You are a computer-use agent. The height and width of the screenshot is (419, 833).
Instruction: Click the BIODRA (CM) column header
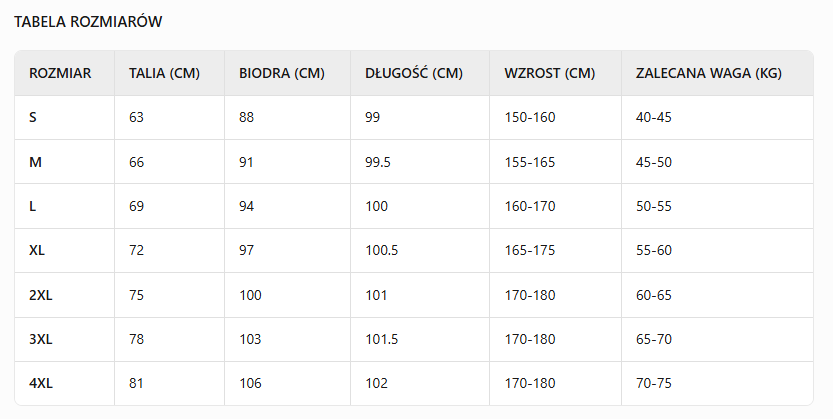tap(282, 73)
